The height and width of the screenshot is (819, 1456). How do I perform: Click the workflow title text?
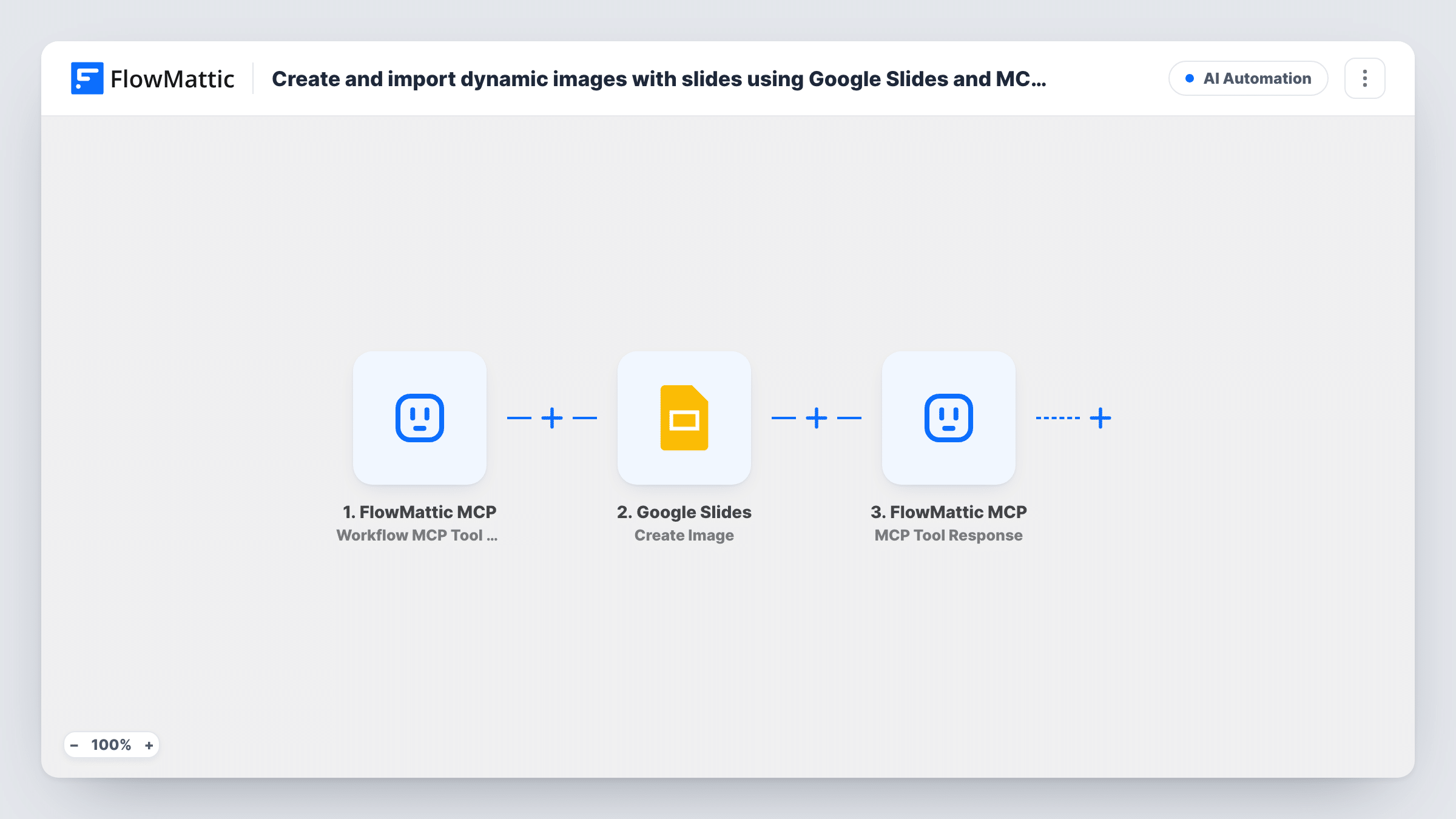659,79
